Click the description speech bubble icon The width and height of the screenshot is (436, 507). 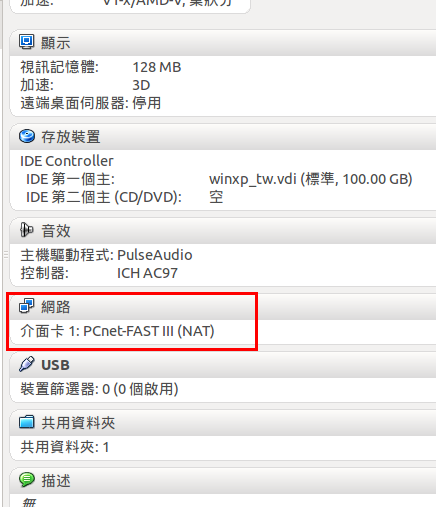tap(27, 480)
